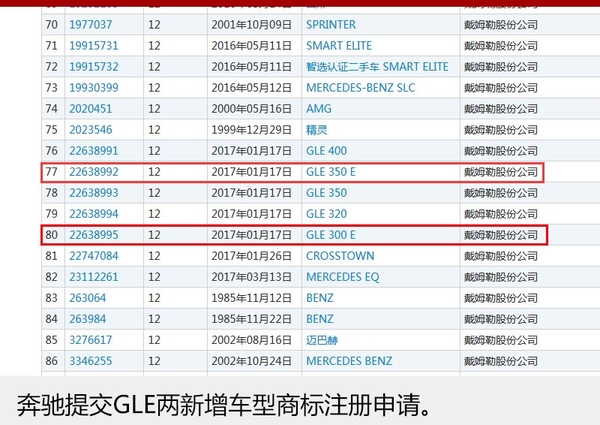Open registration number 22747084 link
The height and width of the screenshot is (425, 600).
coord(94,256)
